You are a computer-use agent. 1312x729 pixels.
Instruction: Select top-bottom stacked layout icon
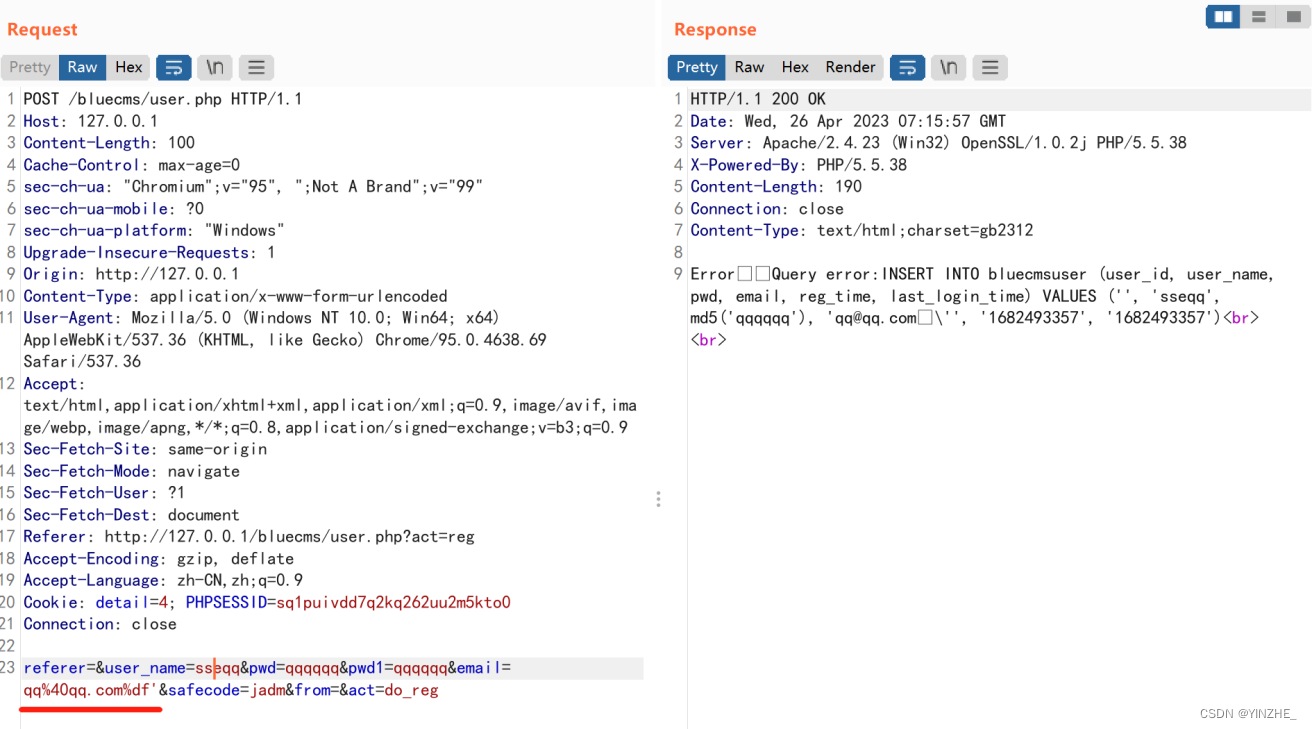tap(1259, 16)
